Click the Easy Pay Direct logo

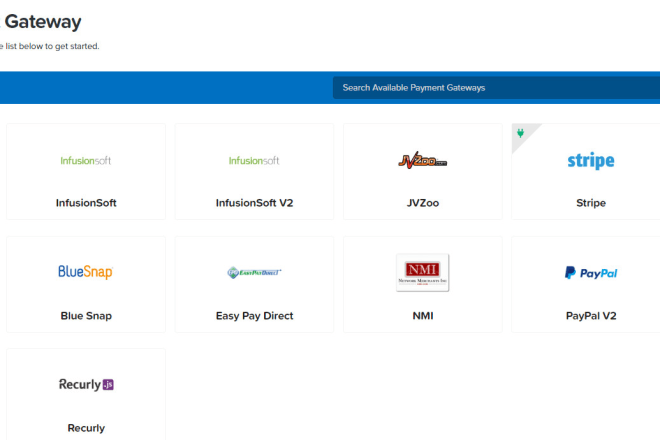pos(254,273)
